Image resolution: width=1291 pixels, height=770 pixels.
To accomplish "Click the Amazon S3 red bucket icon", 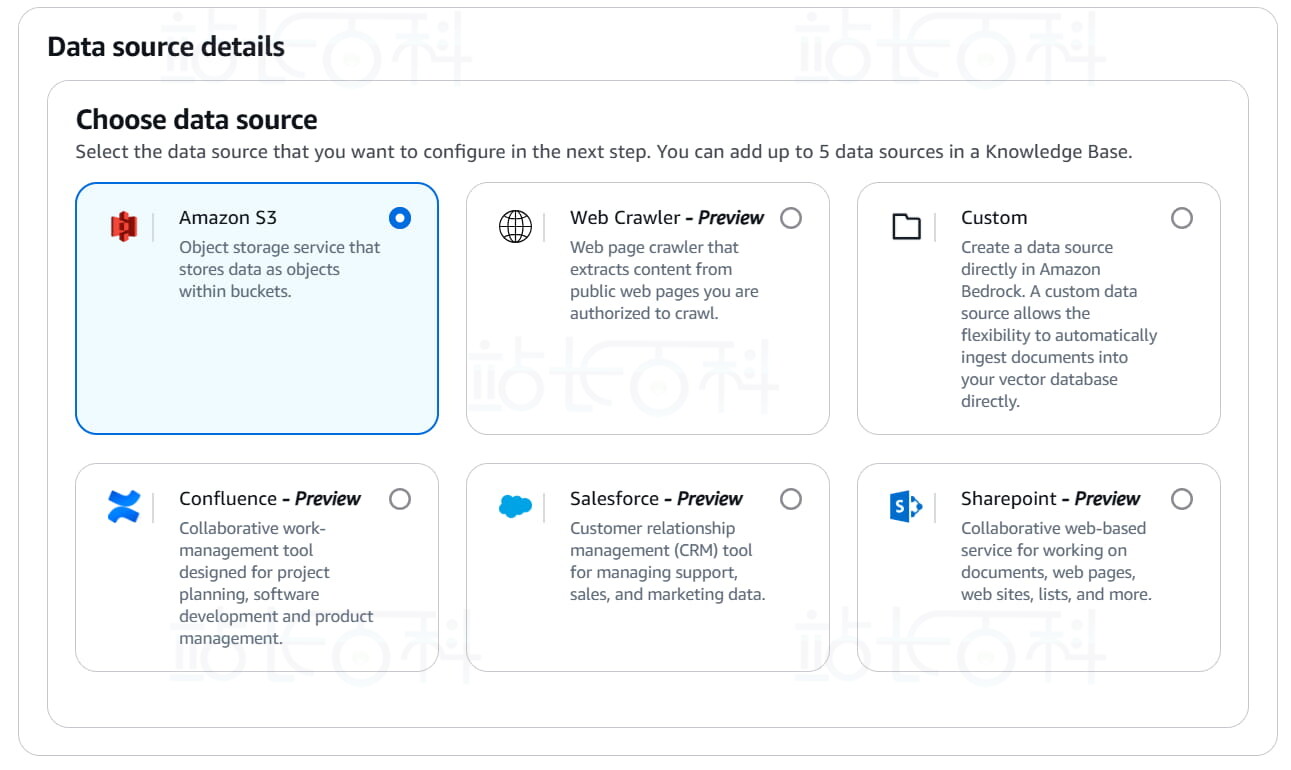I will point(123,227).
